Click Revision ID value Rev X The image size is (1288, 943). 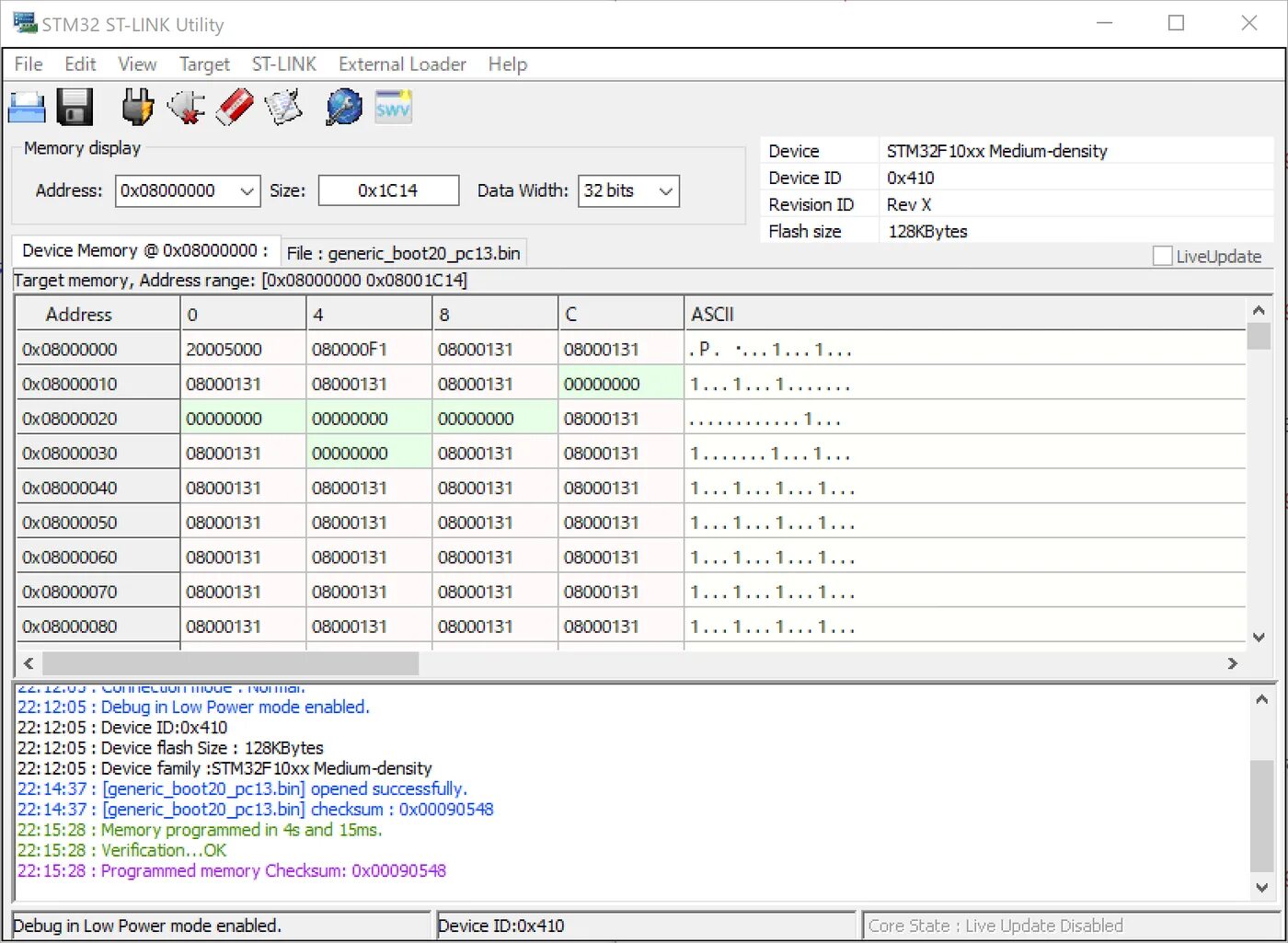click(909, 204)
